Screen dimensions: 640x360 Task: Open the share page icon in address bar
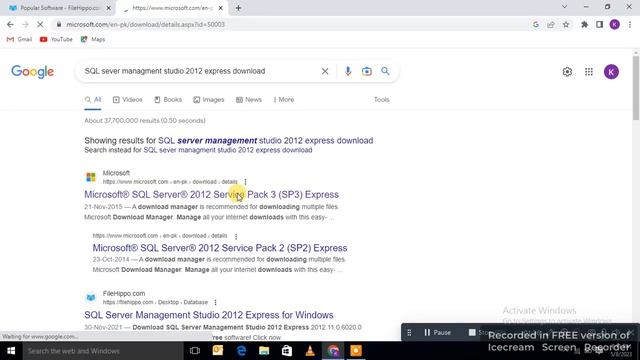551,24
